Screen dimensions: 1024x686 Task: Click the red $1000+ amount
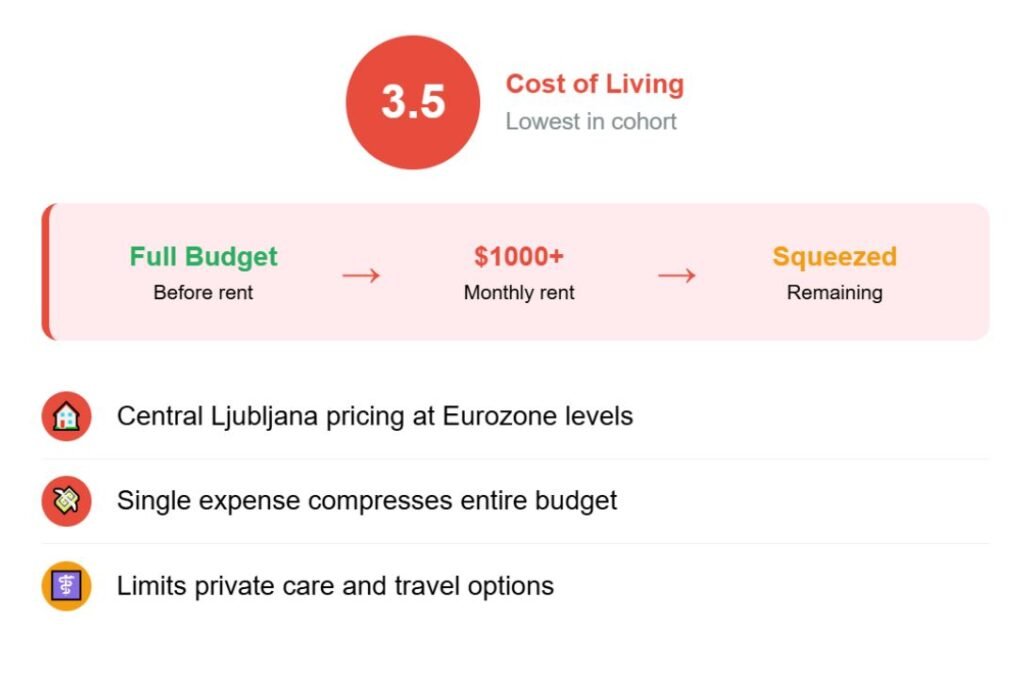pos(519,257)
